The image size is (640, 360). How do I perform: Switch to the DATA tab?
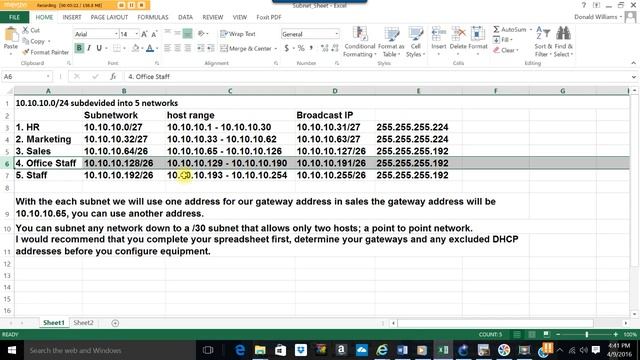(185, 17)
